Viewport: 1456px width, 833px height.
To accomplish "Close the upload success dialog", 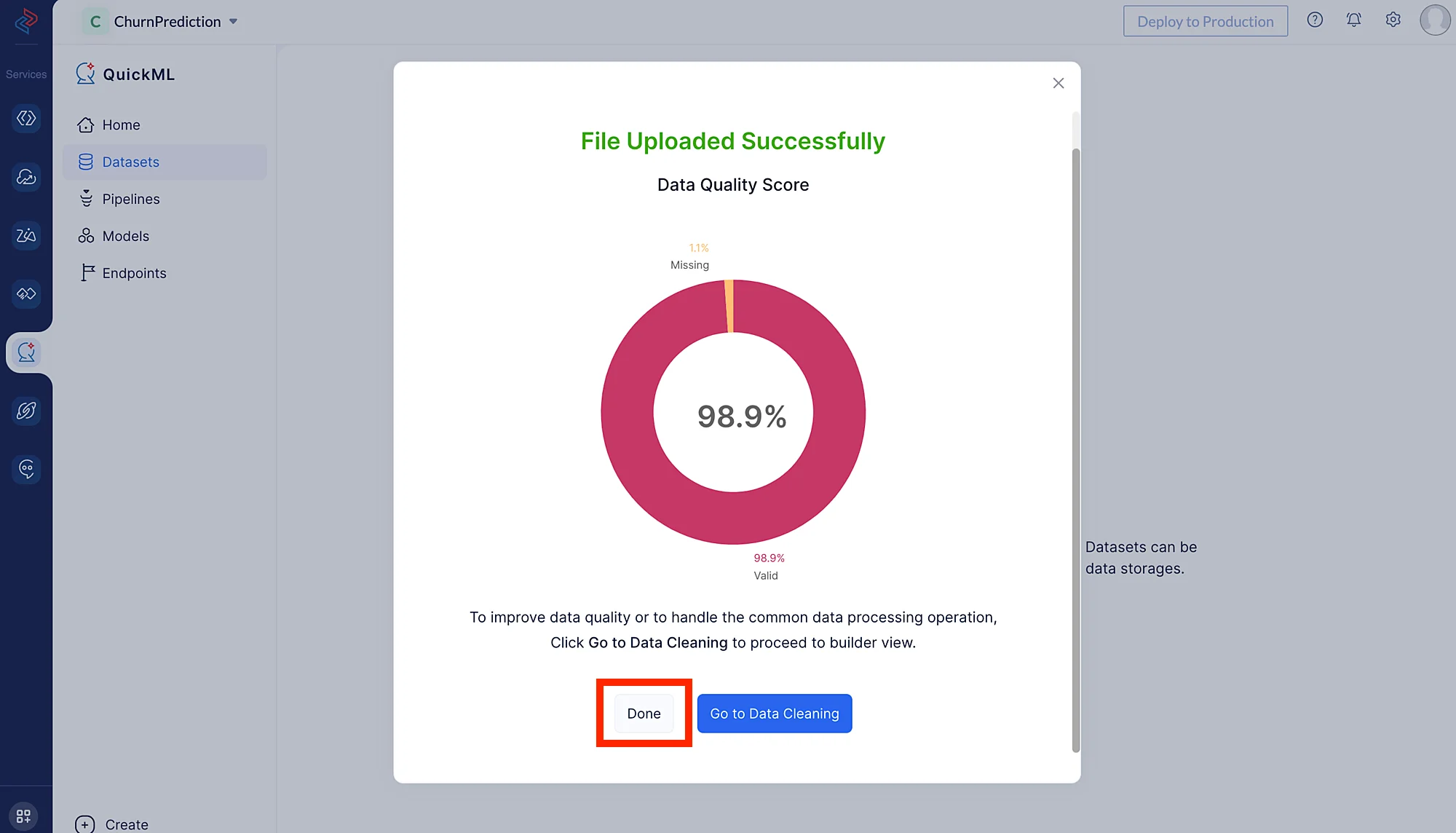I will (1058, 83).
